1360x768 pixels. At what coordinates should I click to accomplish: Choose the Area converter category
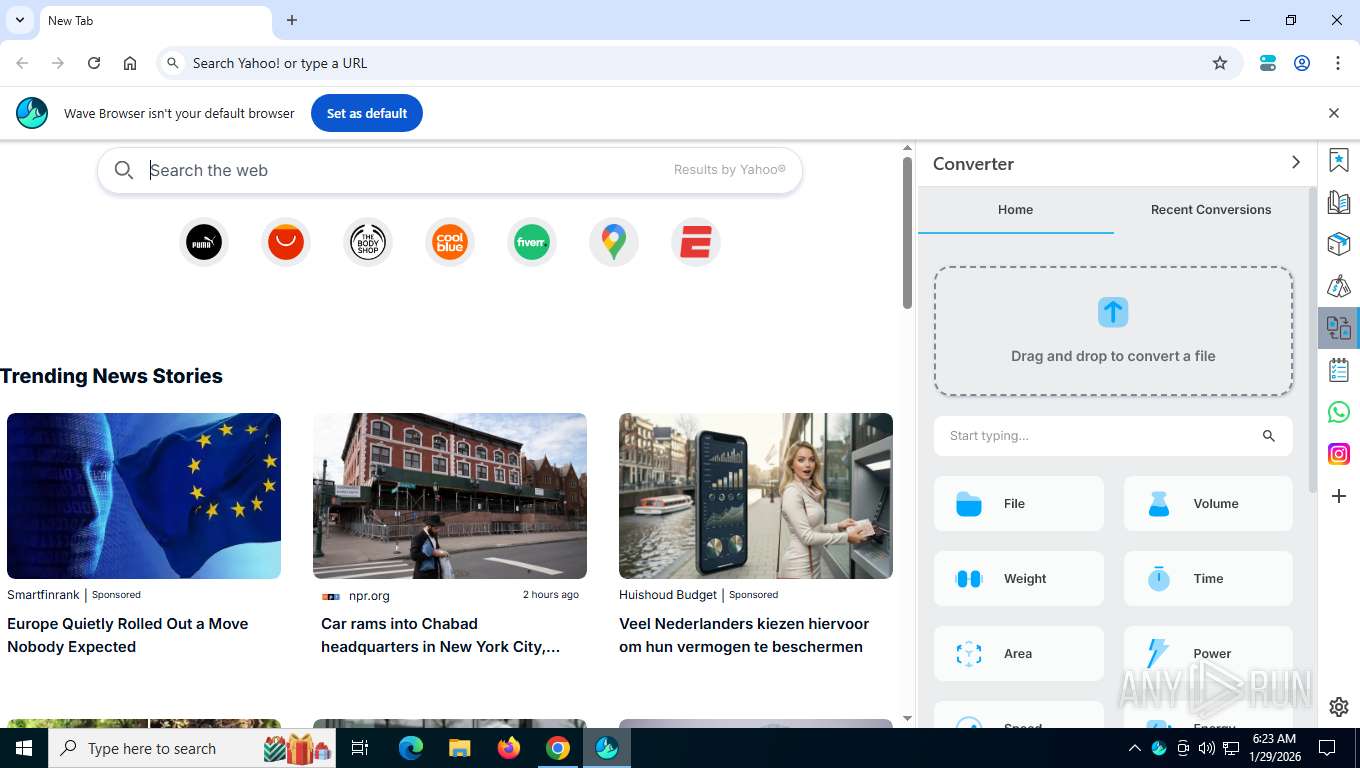coord(1019,654)
